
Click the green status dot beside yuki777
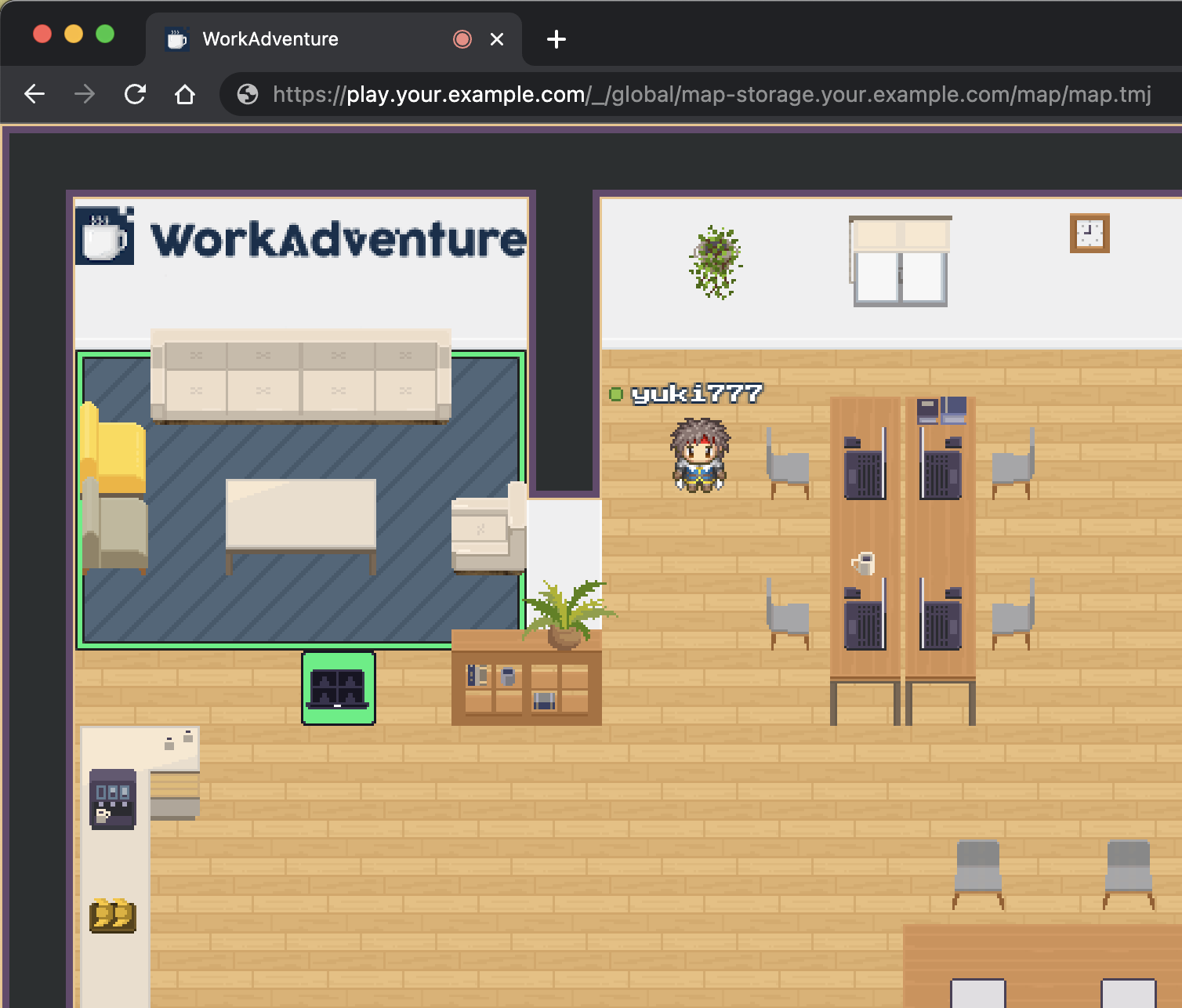pyautogui.click(x=616, y=394)
